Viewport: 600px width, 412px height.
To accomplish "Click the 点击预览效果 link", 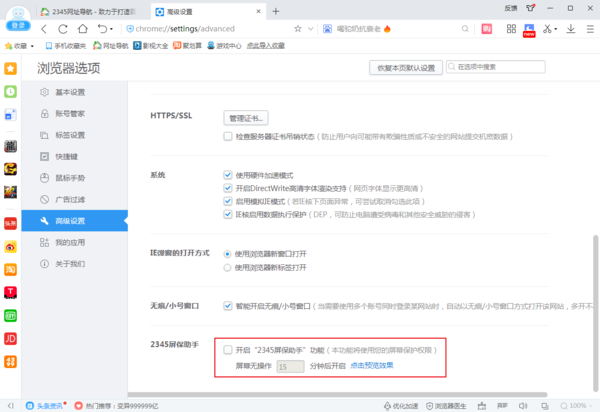I will click(372, 367).
